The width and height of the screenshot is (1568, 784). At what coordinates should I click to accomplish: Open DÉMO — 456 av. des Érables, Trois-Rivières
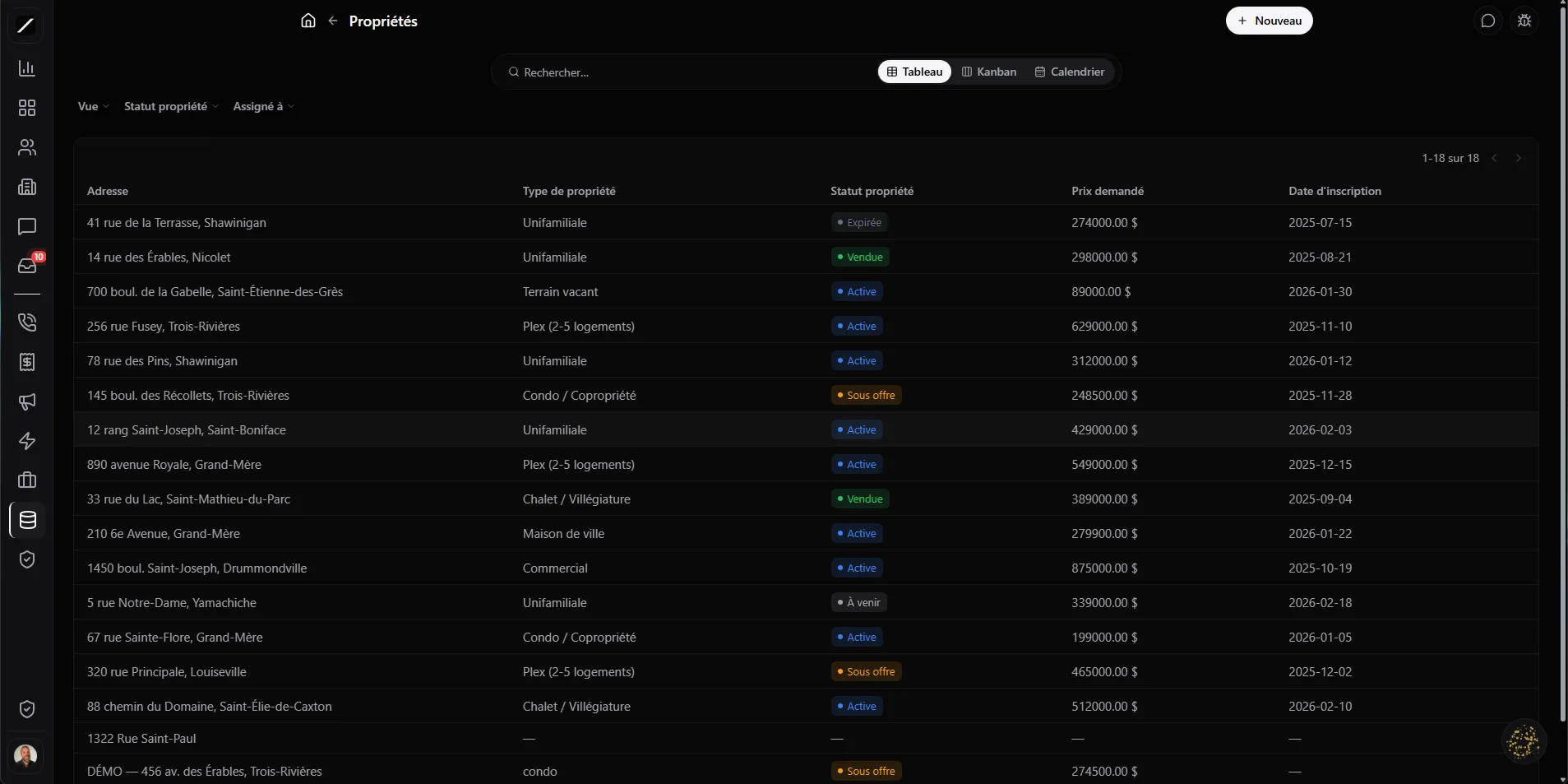[806, 771]
